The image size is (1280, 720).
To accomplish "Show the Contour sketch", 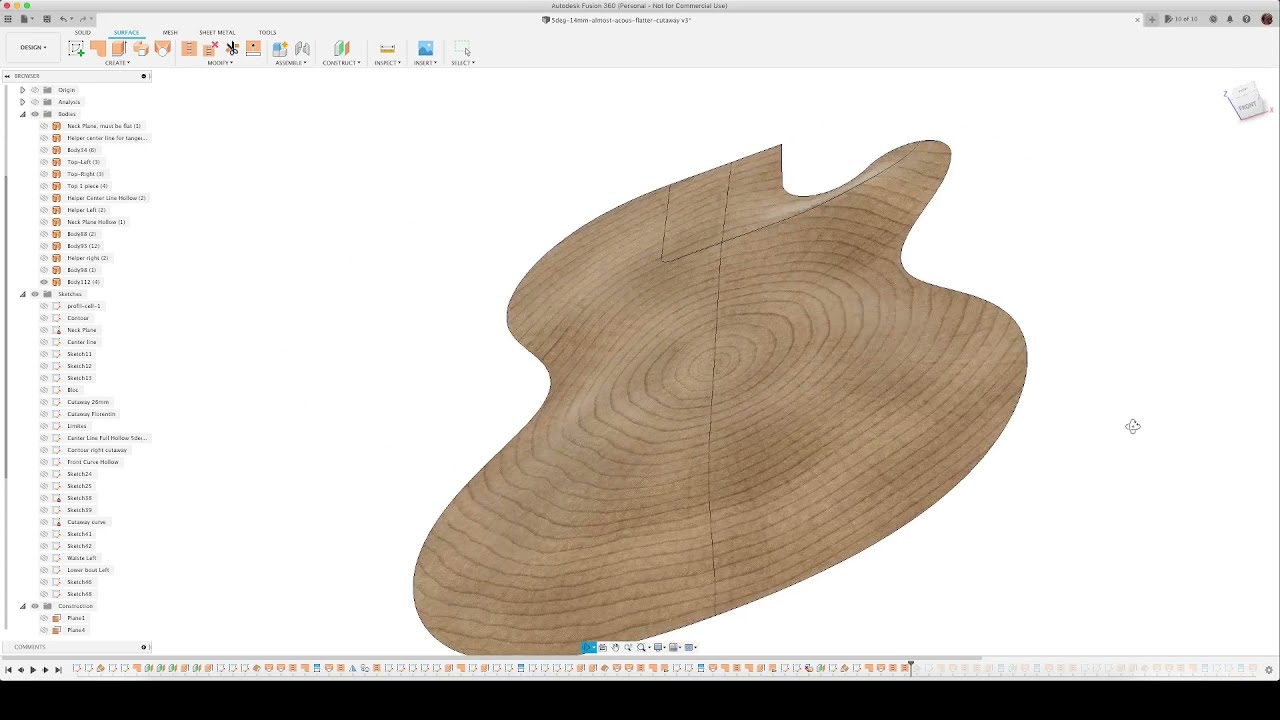I will coord(44,318).
